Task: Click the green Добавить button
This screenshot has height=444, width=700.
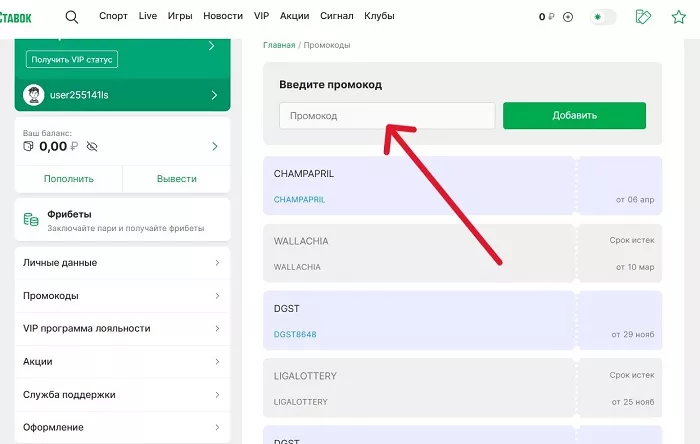Action: [x=574, y=116]
